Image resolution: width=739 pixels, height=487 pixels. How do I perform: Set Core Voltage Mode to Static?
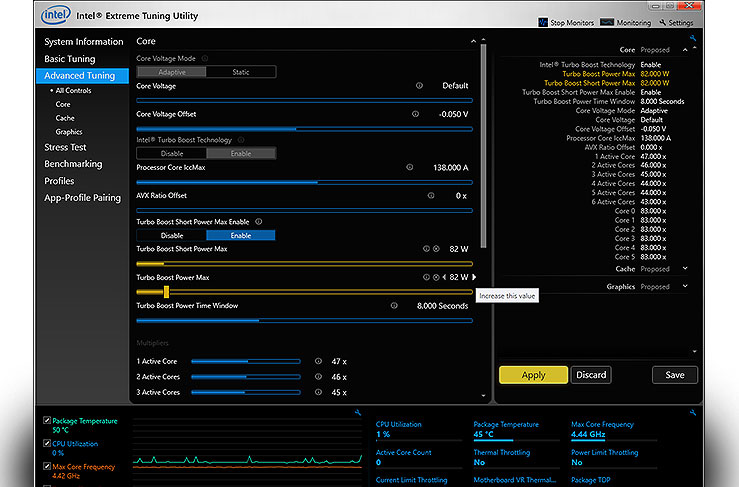[x=241, y=72]
